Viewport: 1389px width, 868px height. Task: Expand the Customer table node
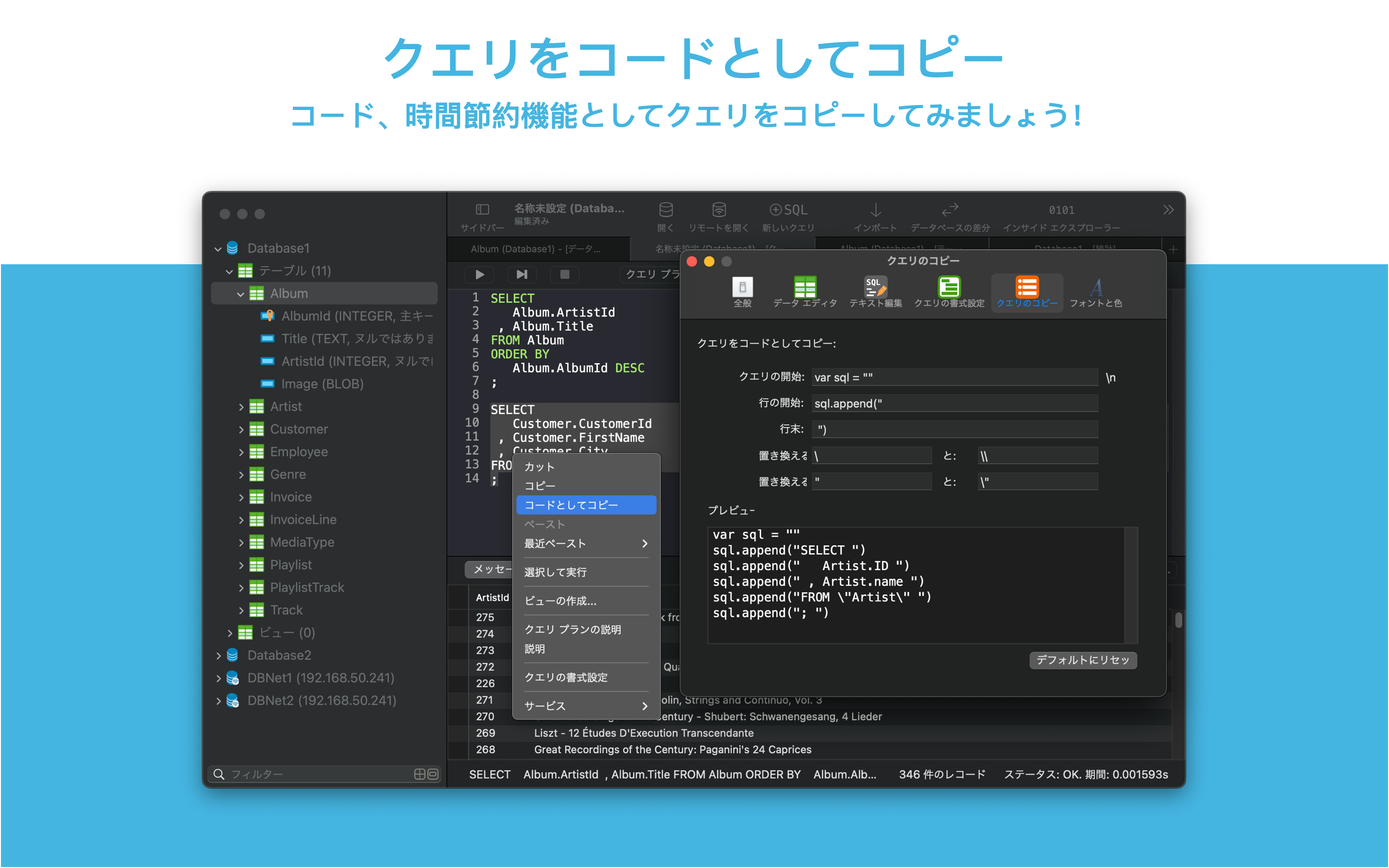(x=241, y=429)
